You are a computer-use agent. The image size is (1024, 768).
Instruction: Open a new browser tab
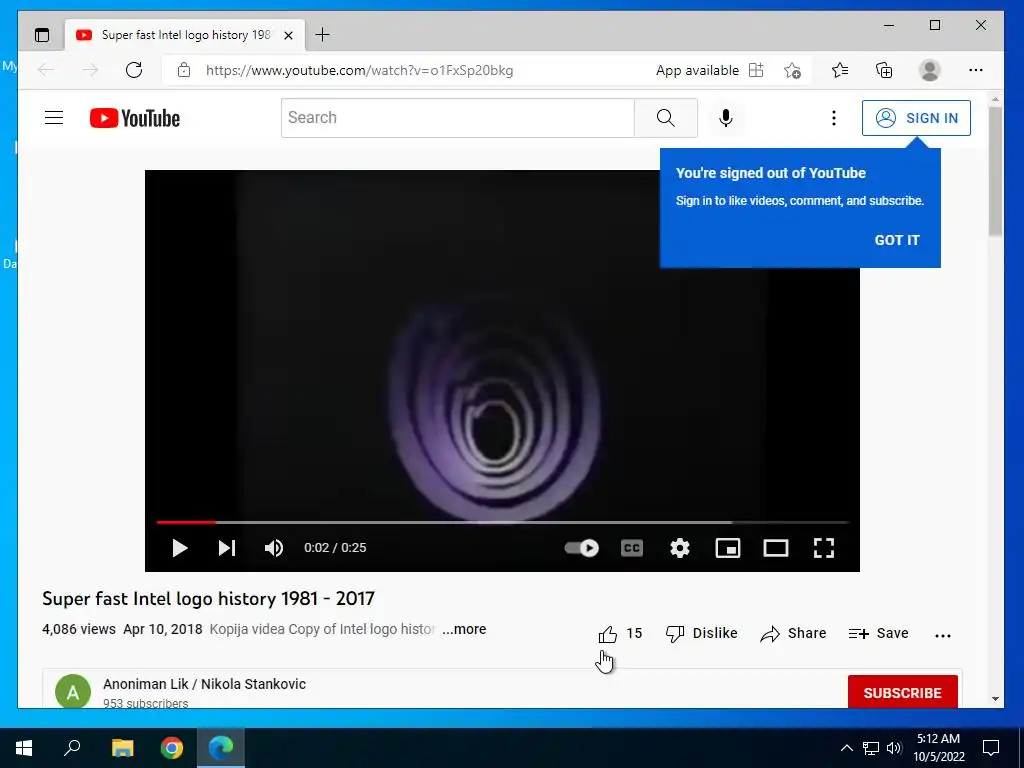point(322,35)
